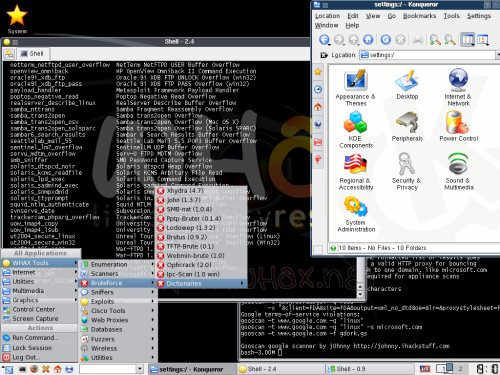Click the New Session icon in Shell window

pos(9,53)
